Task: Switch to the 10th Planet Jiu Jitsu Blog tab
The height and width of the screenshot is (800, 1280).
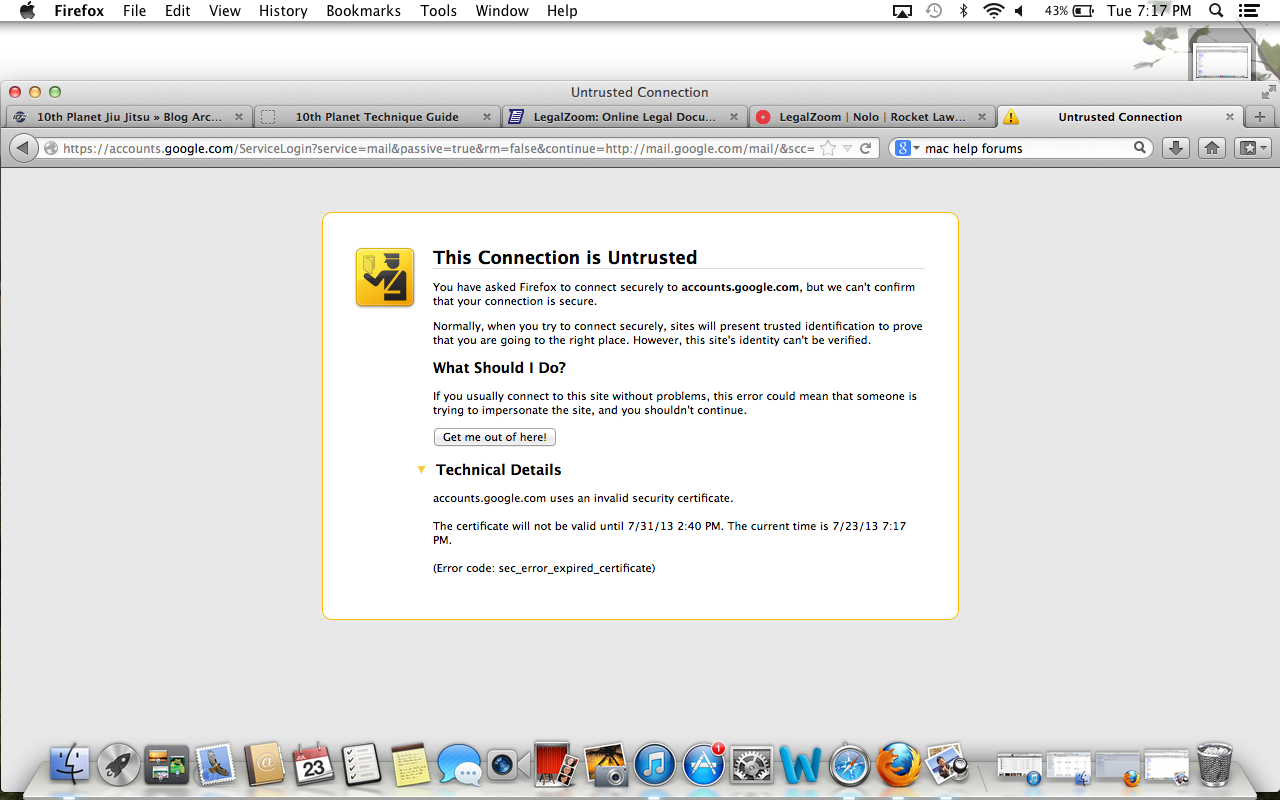Action: coord(128,117)
